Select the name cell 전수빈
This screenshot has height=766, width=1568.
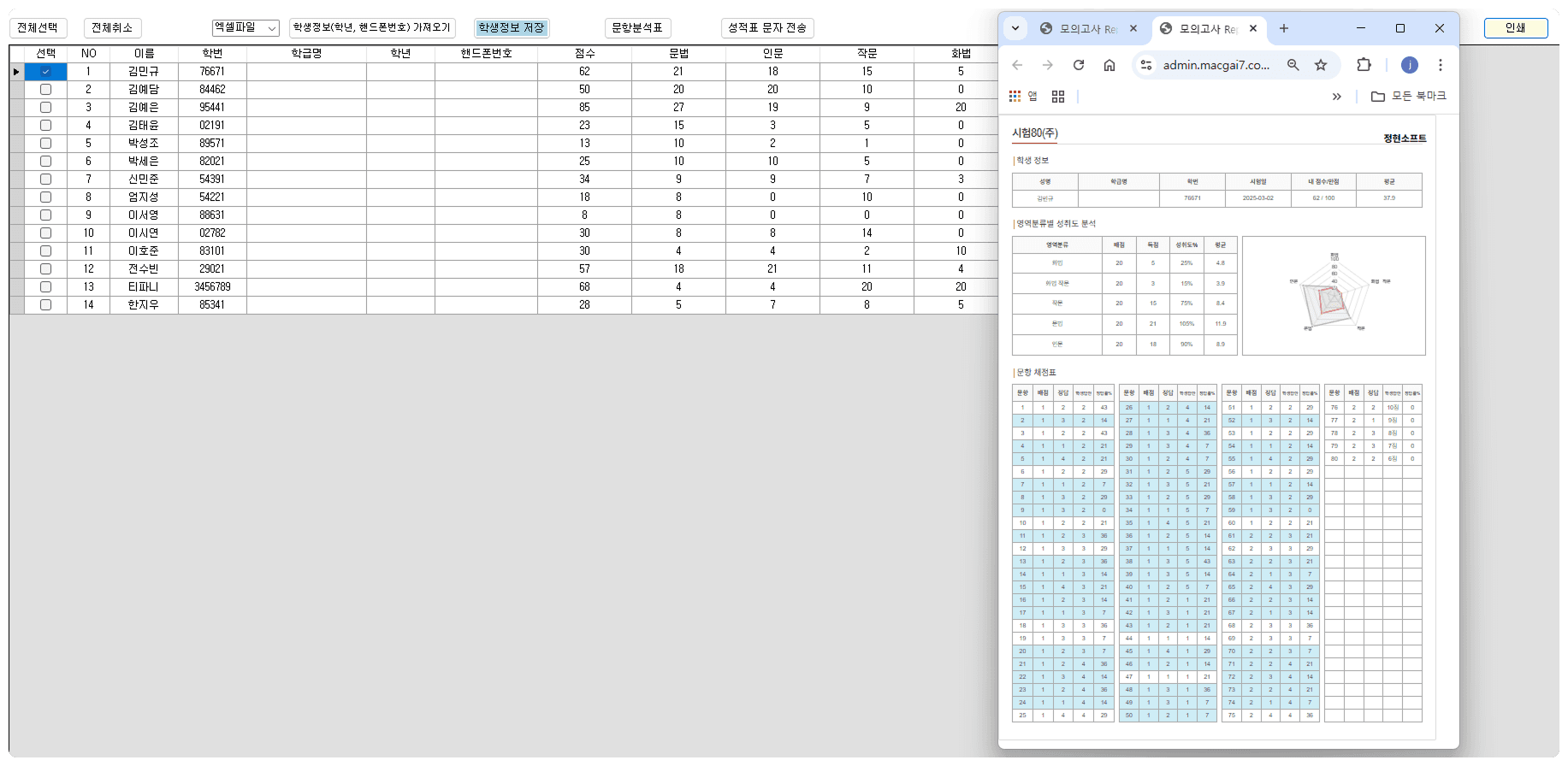pos(144,269)
